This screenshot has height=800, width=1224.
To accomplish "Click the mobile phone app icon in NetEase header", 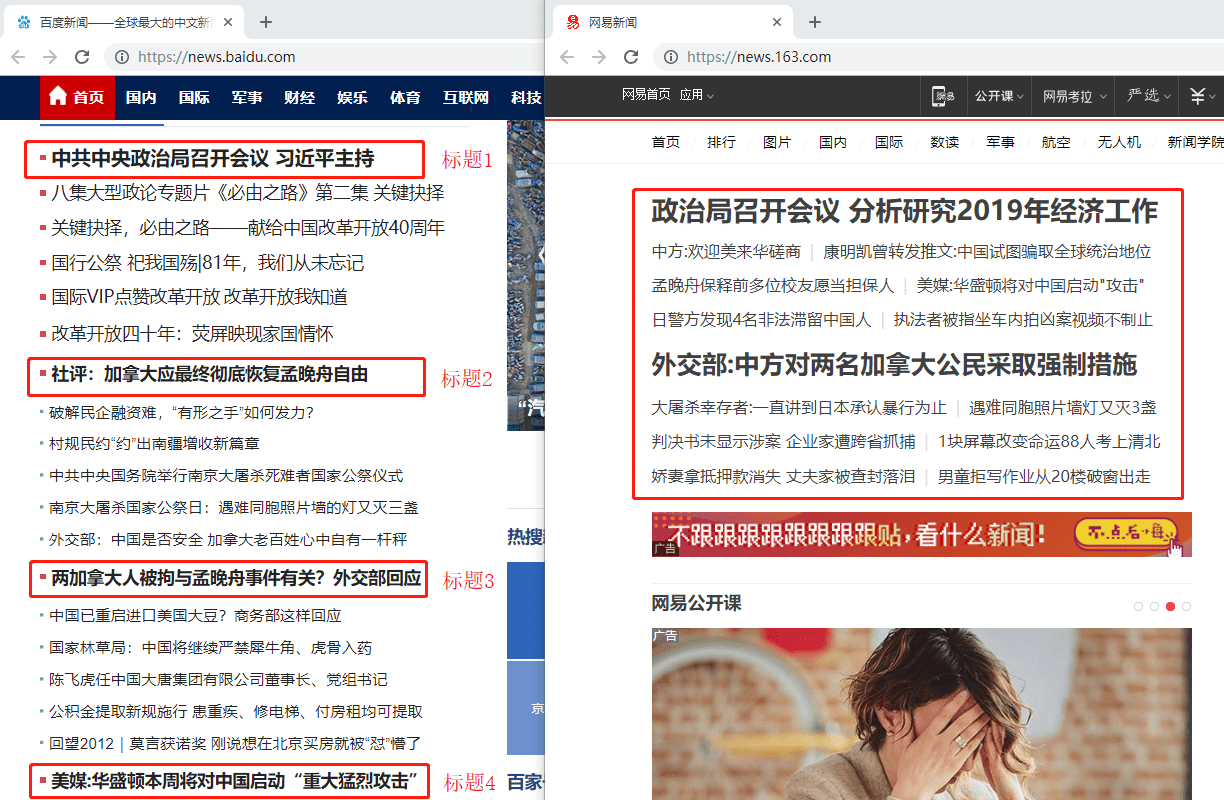I will point(943,96).
